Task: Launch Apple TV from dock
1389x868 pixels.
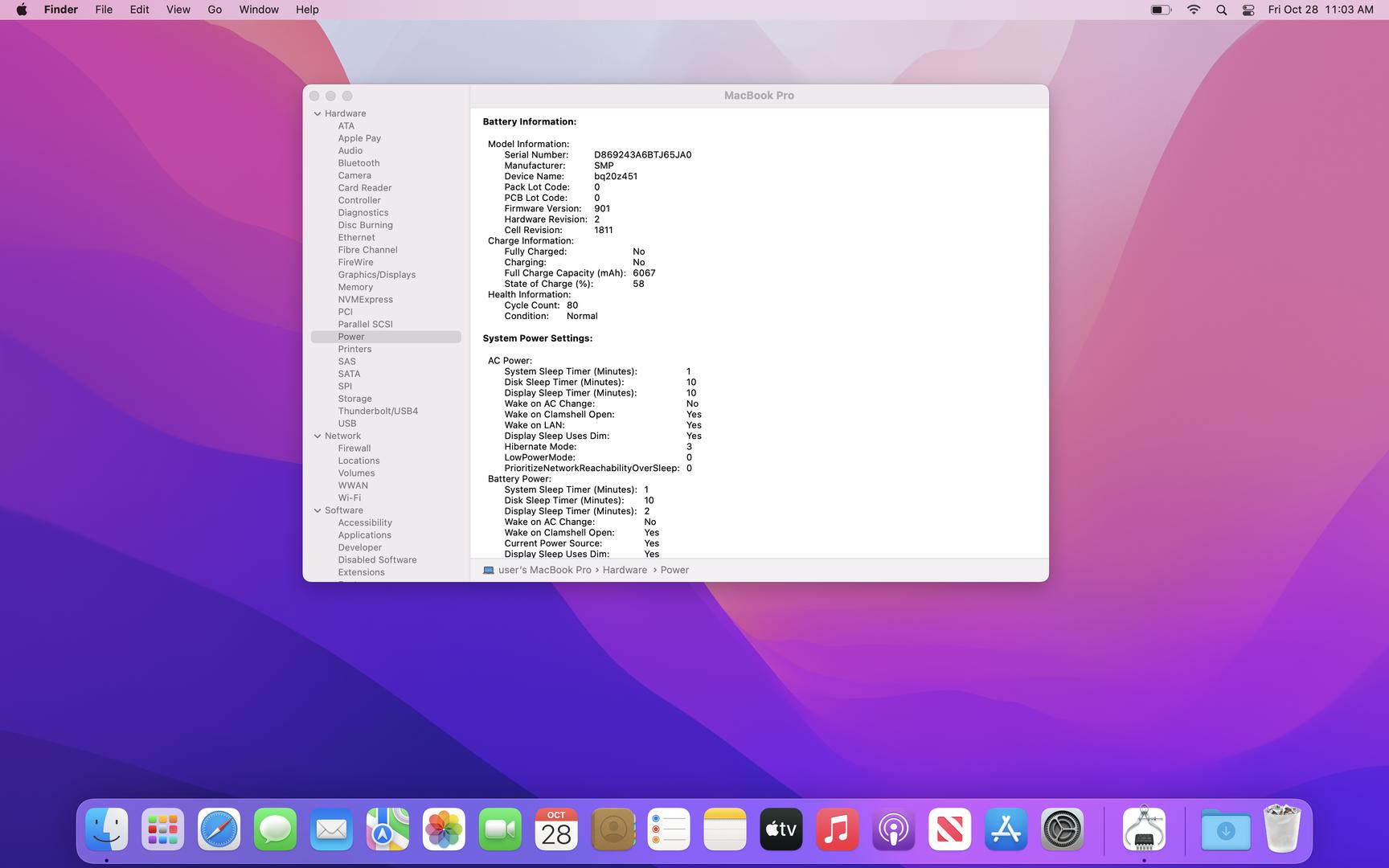Action: click(781, 829)
